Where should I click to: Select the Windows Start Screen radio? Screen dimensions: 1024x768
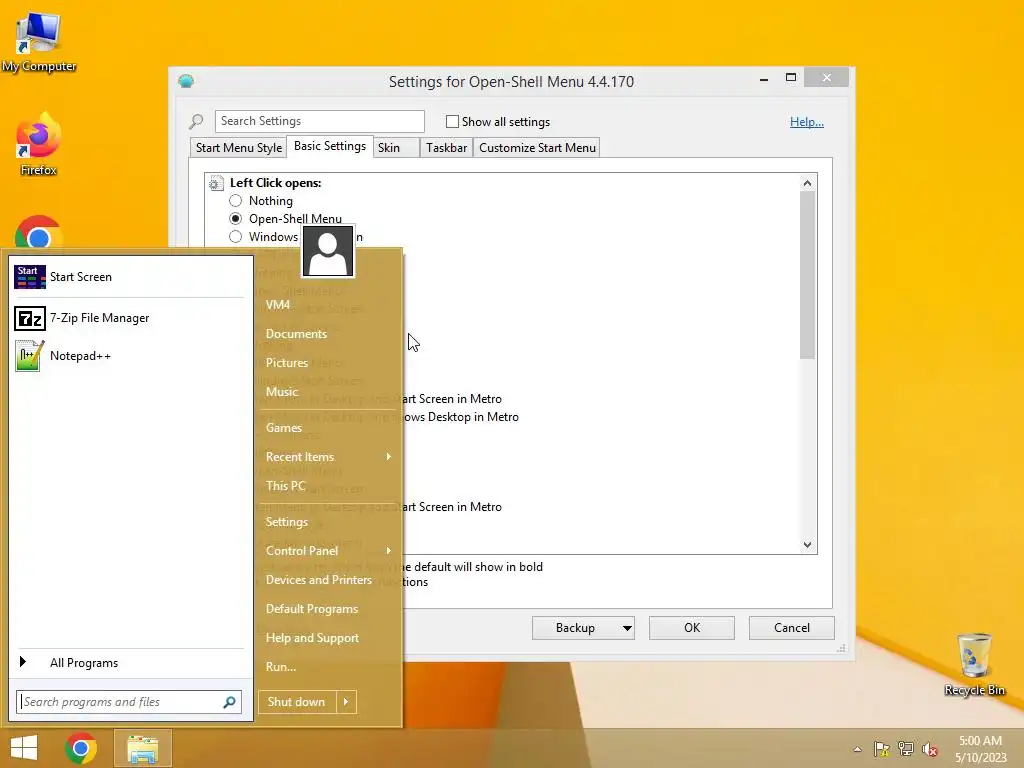[236, 236]
